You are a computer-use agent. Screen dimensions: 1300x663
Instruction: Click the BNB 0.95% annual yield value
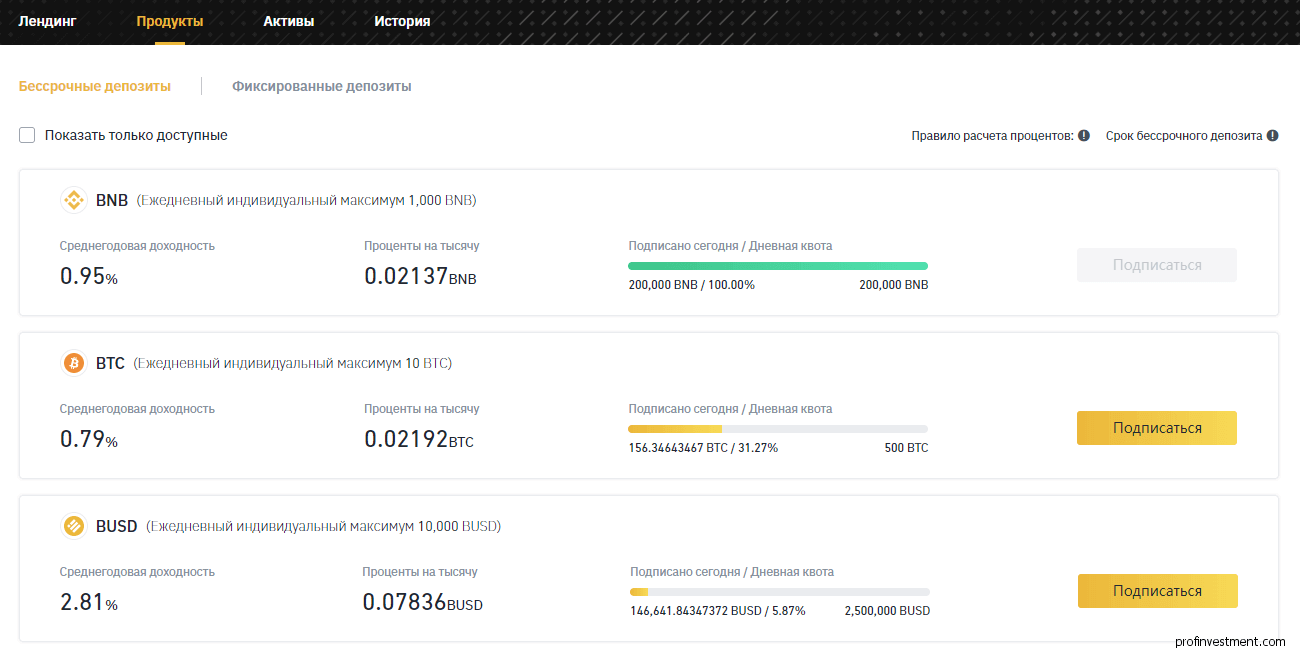[89, 276]
